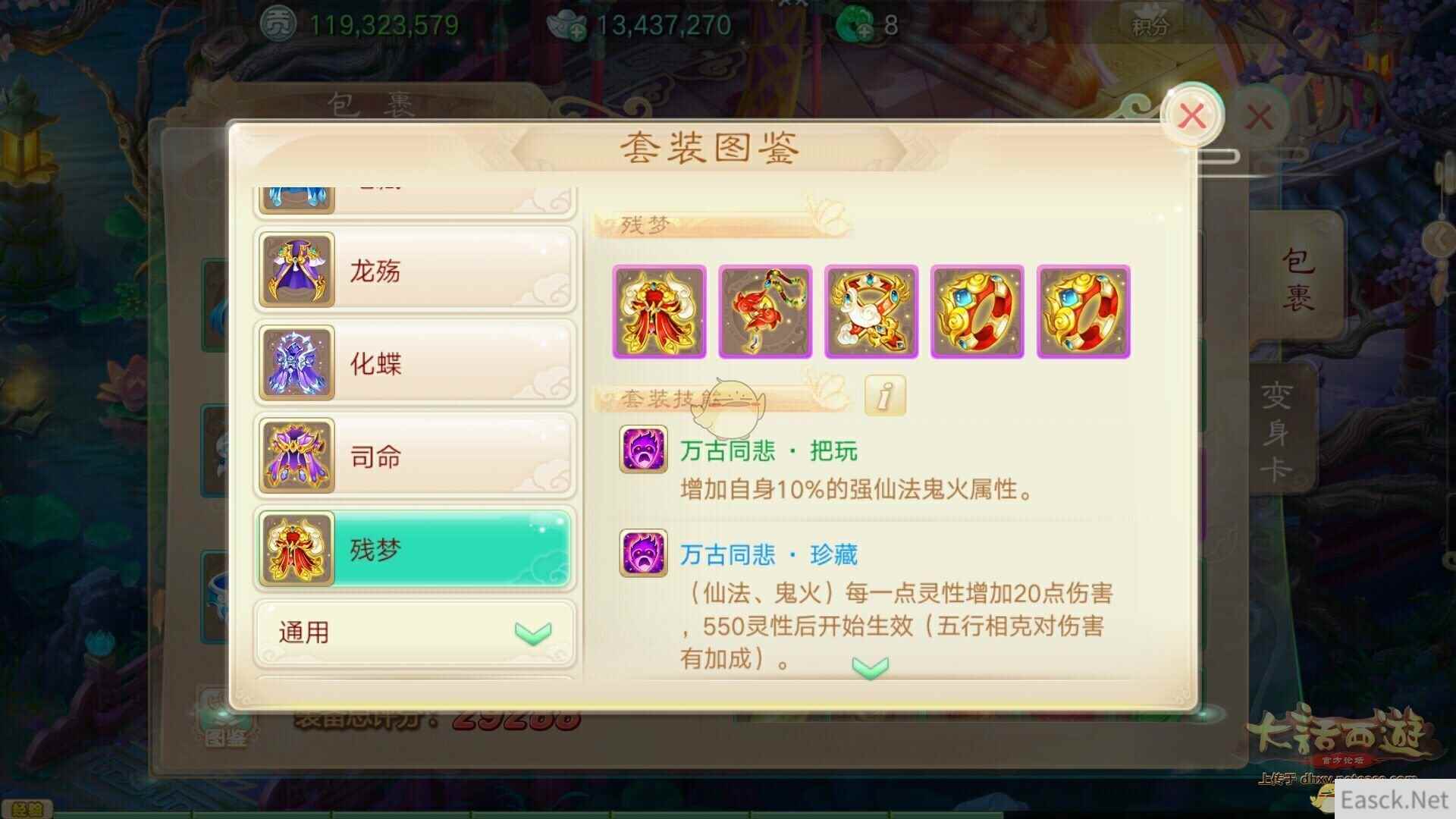Select the 化蝶 set entry
The height and width of the screenshot is (819, 1456).
(414, 363)
